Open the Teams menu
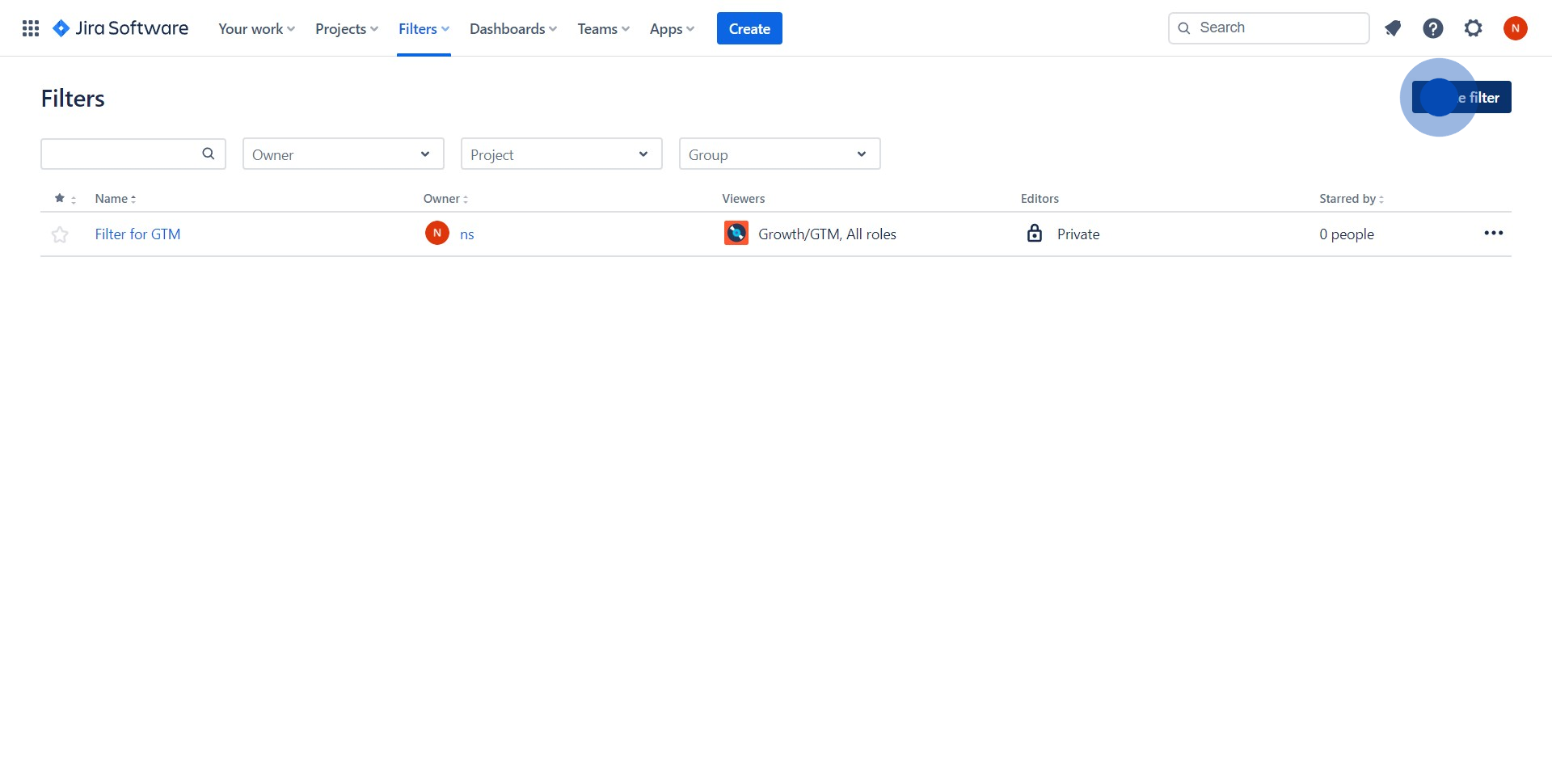This screenshot has width=1552, height=784. 602,28
